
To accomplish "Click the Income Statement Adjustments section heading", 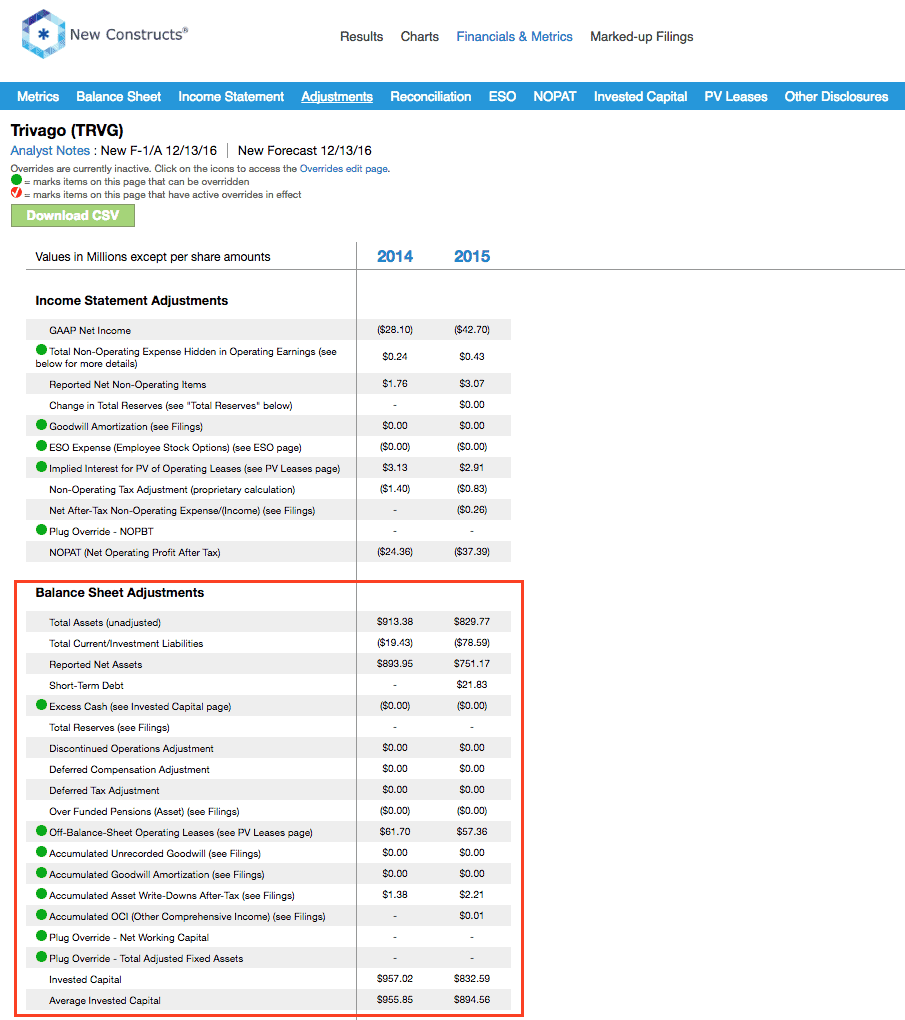I will (x=131, y=301).
